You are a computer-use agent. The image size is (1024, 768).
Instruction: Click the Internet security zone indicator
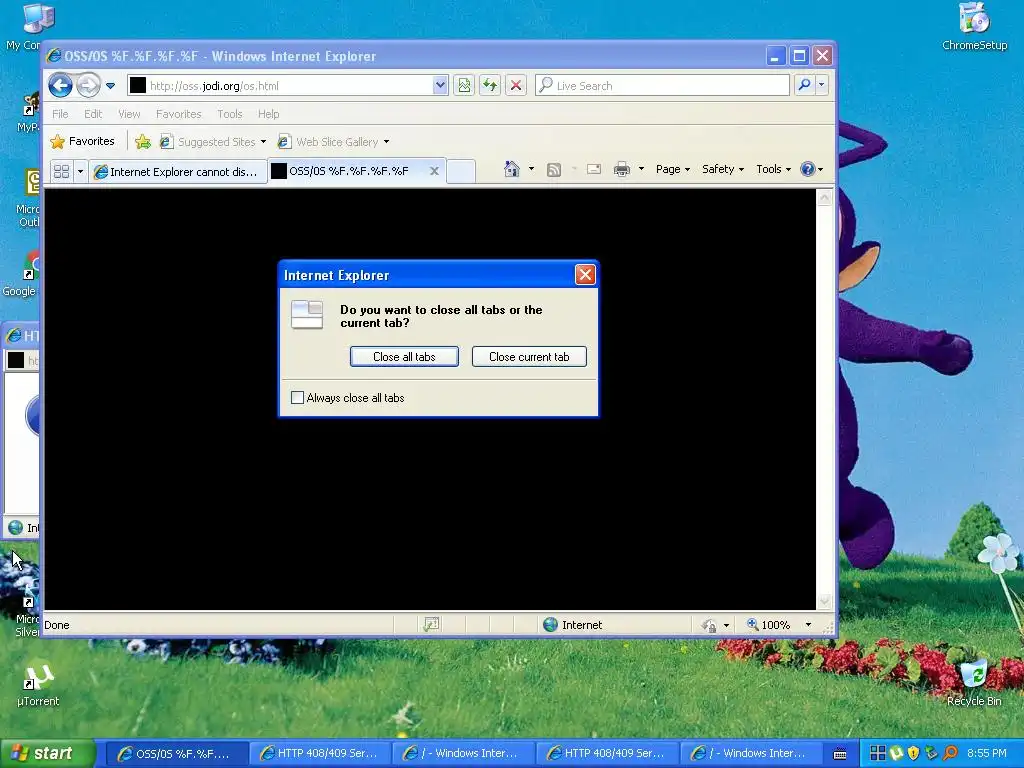click(x=573, y=625)
